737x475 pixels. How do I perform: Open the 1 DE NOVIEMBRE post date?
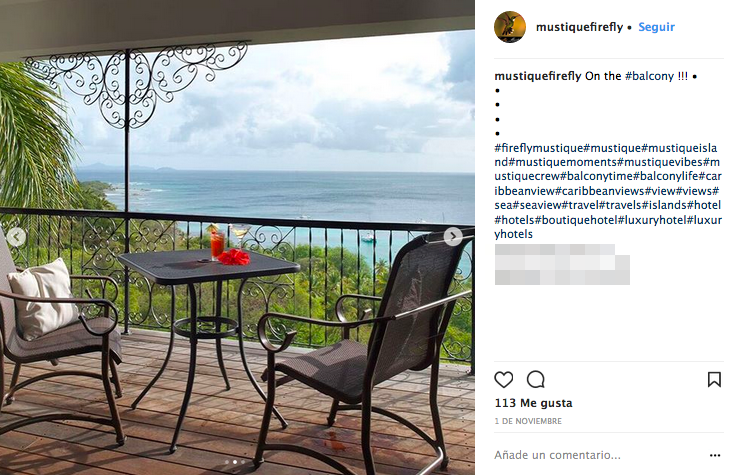[x=528, y=421]
